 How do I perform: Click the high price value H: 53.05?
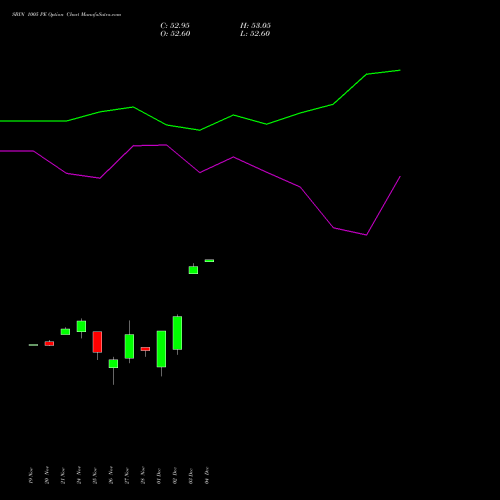click(x=255, y=26)
